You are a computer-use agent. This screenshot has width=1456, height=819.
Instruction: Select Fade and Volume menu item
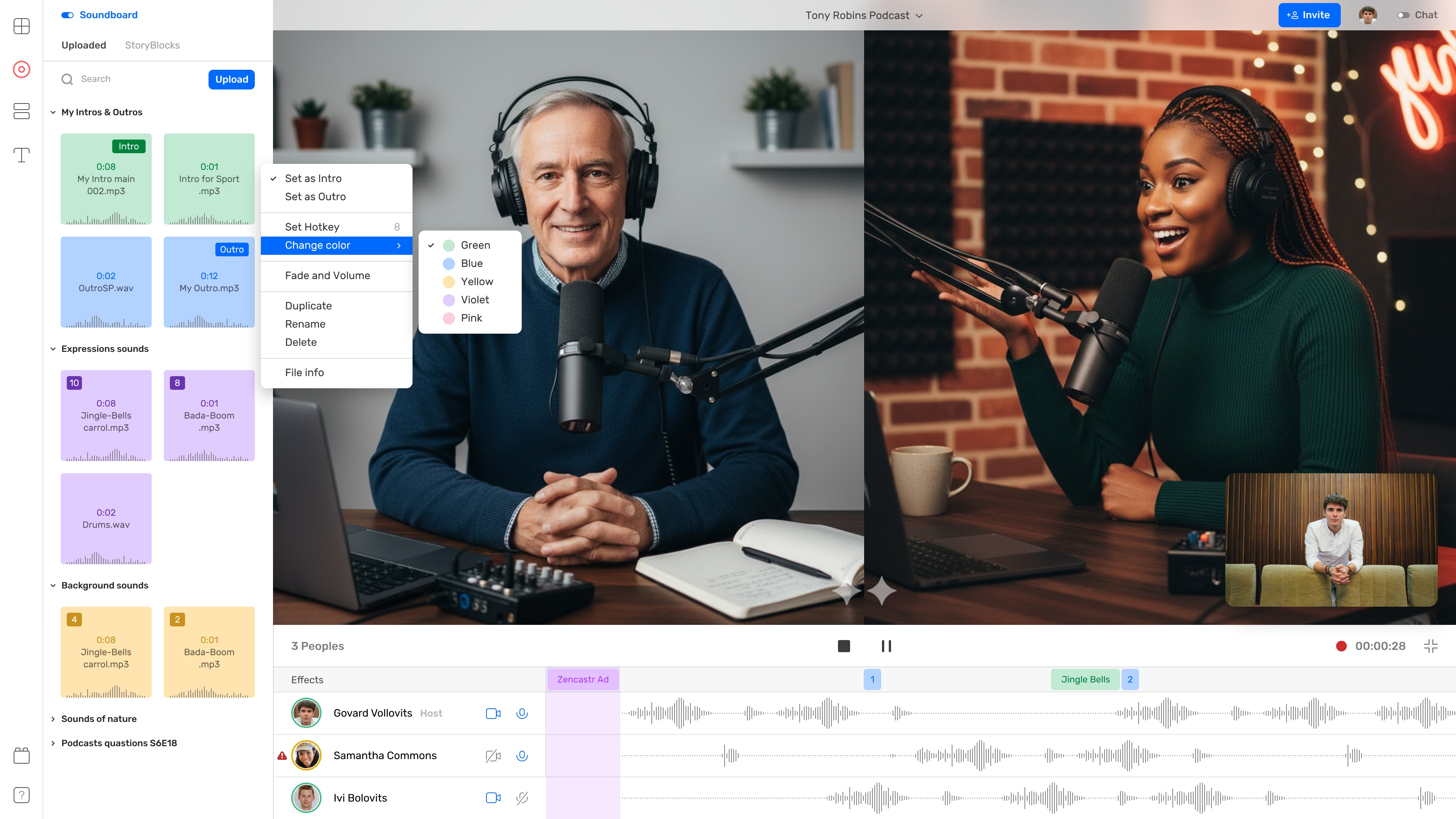point(327,275)
